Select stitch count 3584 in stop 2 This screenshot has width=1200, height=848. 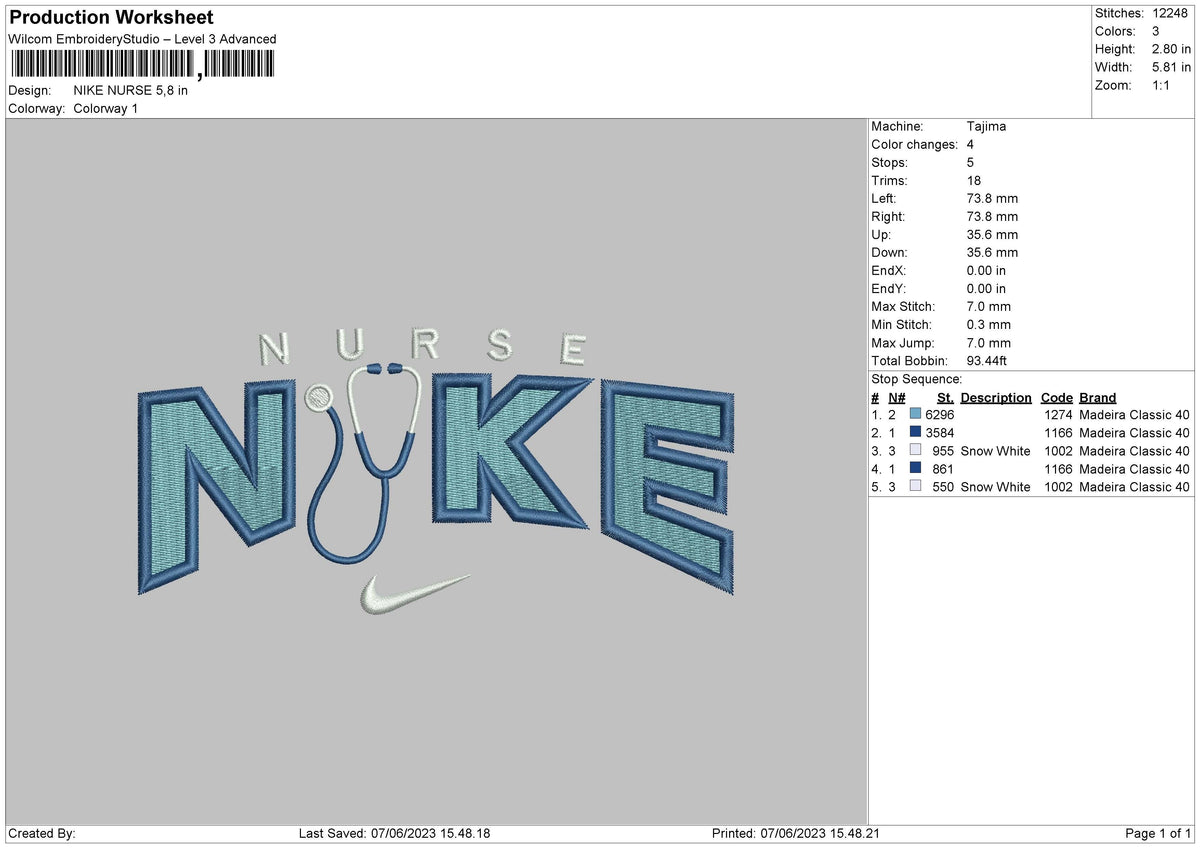coord(940,432)
